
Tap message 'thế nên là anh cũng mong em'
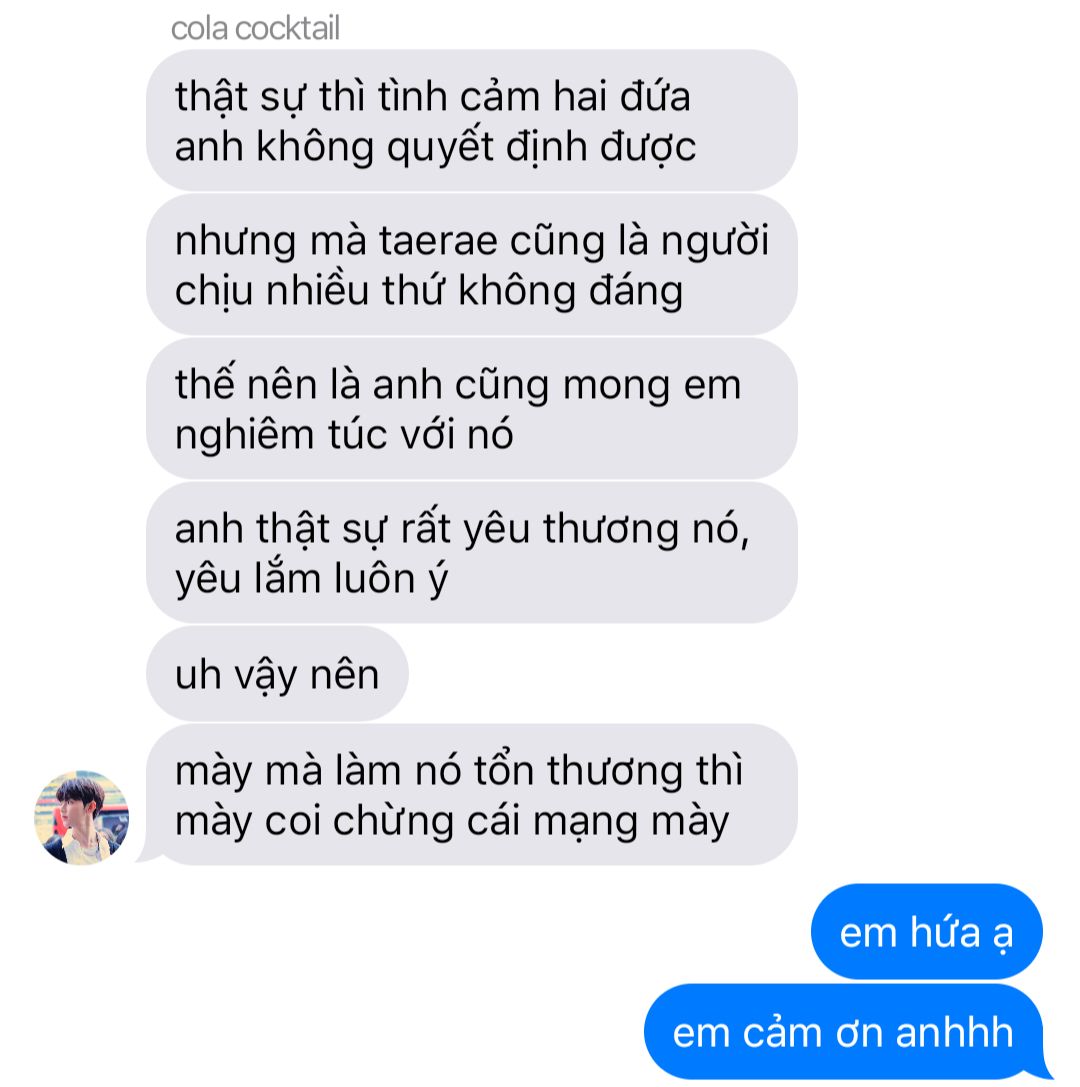pyautogui.click(x=471, y=408)
